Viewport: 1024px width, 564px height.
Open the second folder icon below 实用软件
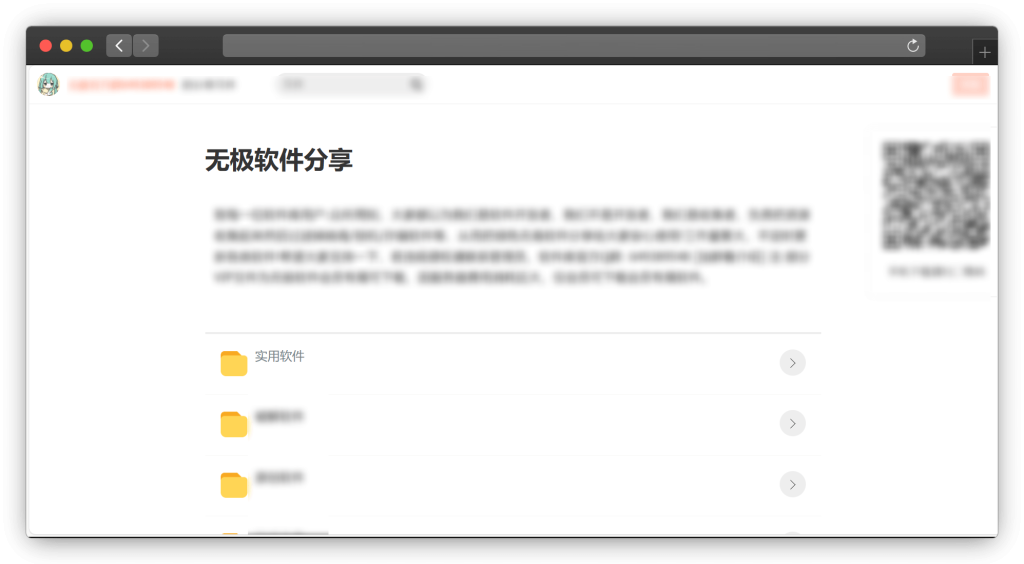coord(234,424)
